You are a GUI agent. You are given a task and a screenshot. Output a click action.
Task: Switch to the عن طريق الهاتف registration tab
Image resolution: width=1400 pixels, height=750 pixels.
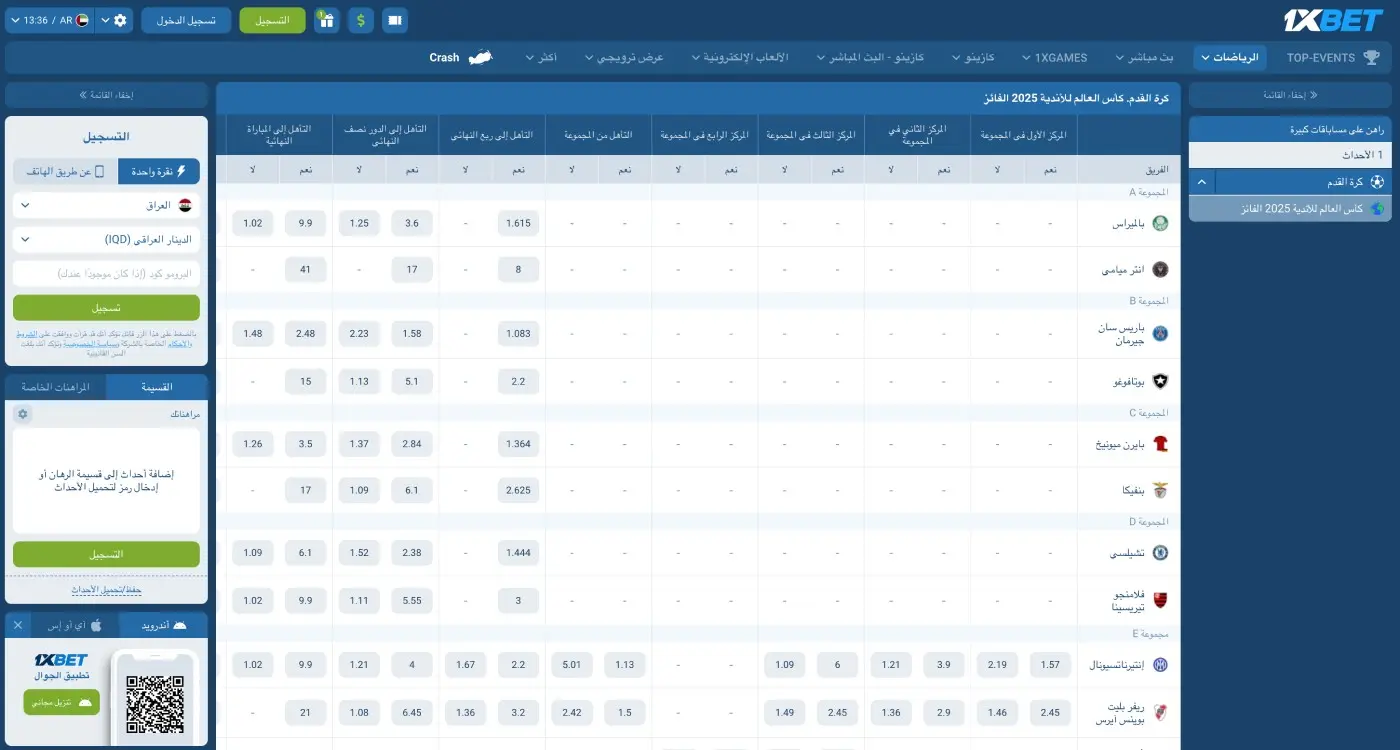[x=65, y=171]
